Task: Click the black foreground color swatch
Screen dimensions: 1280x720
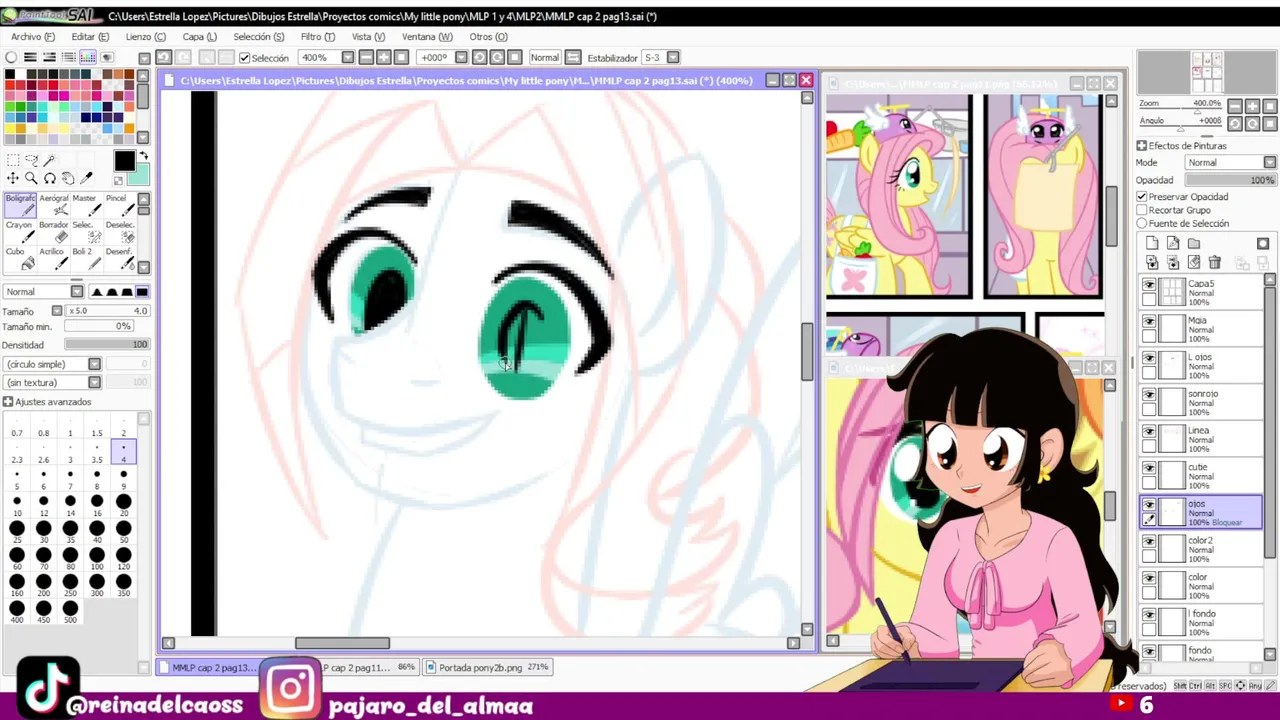Action: point(124,161)
